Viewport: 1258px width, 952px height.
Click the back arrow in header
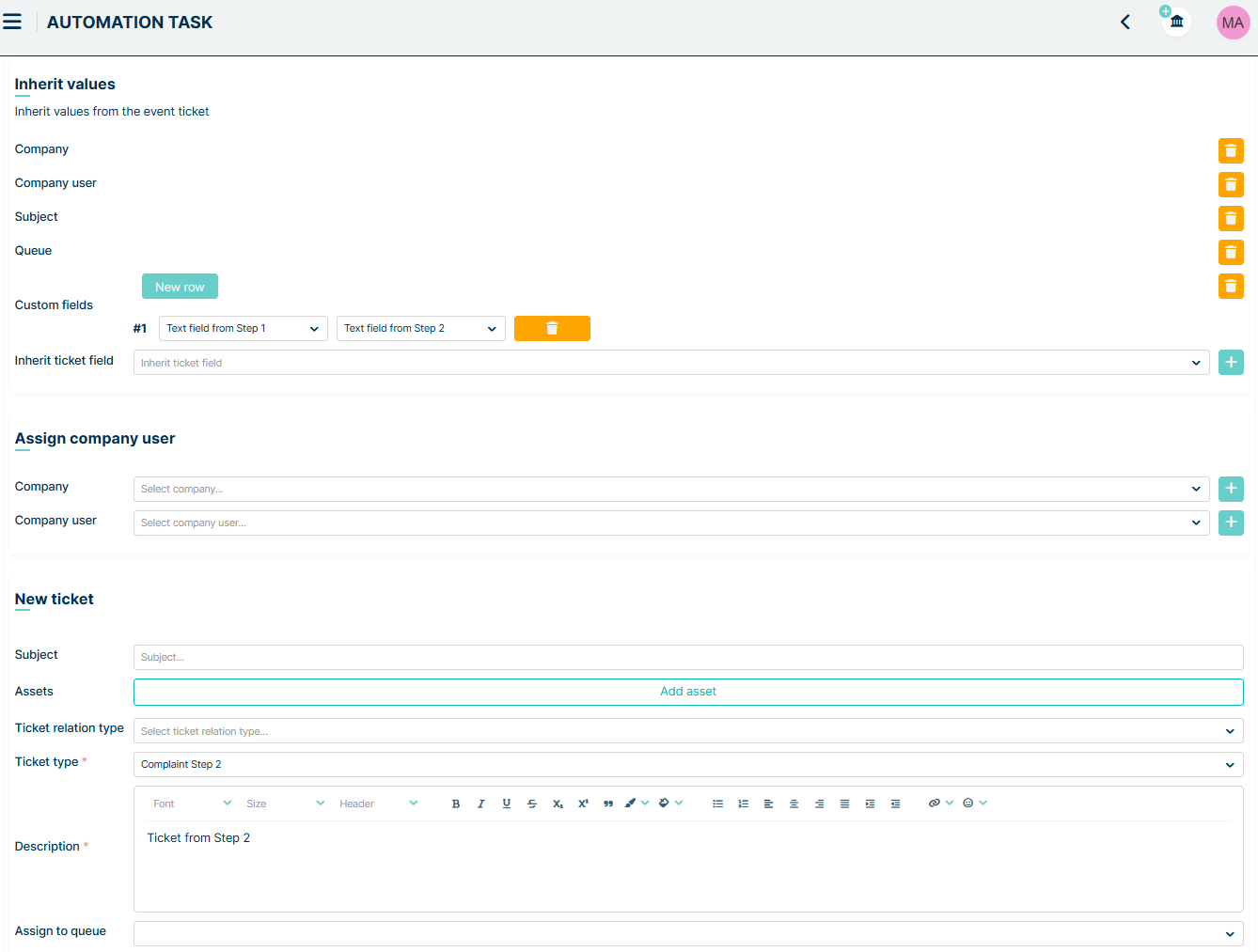point(1124,22)
